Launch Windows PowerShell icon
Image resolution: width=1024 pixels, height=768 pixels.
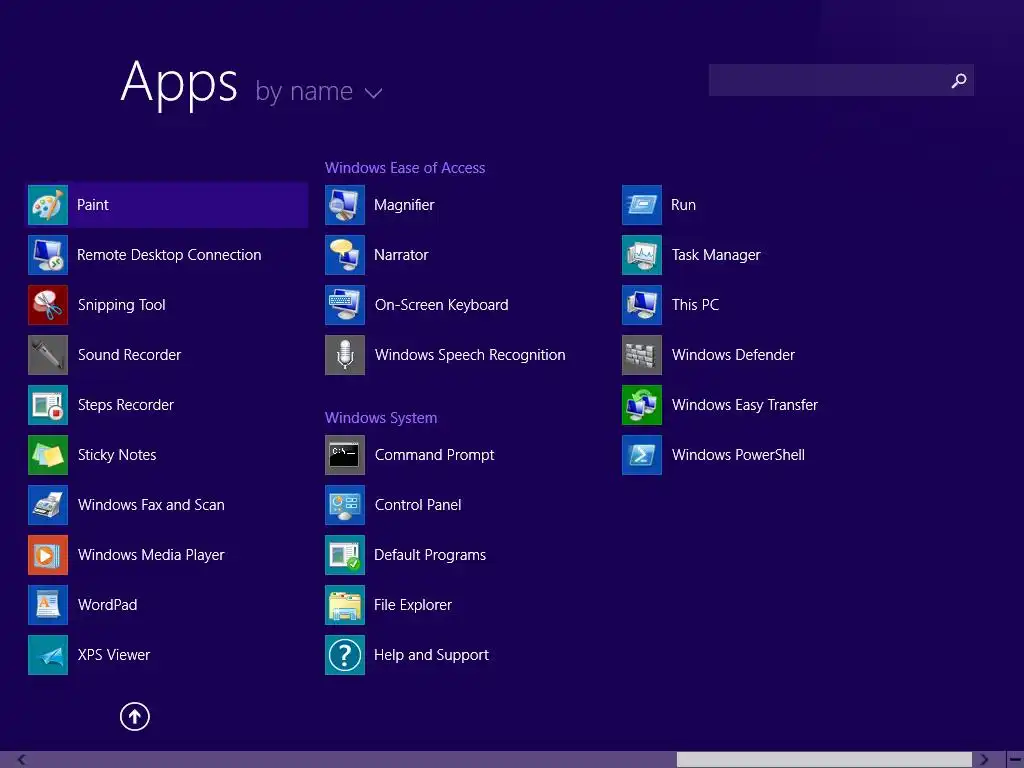[x=642, y=455]
